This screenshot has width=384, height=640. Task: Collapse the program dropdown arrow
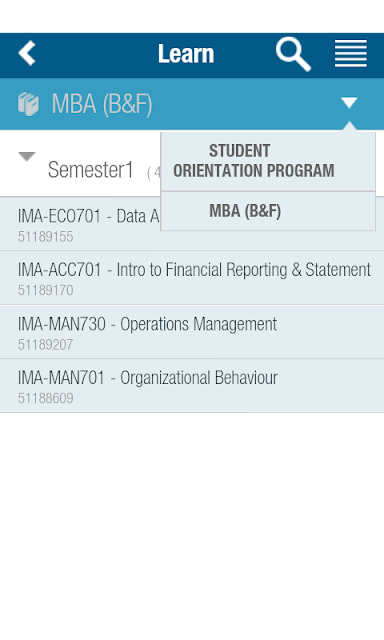(x=349, y=102)
